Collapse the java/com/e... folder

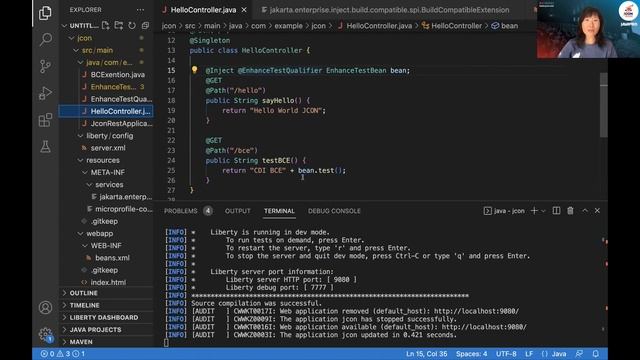click(x=80, y=62)
